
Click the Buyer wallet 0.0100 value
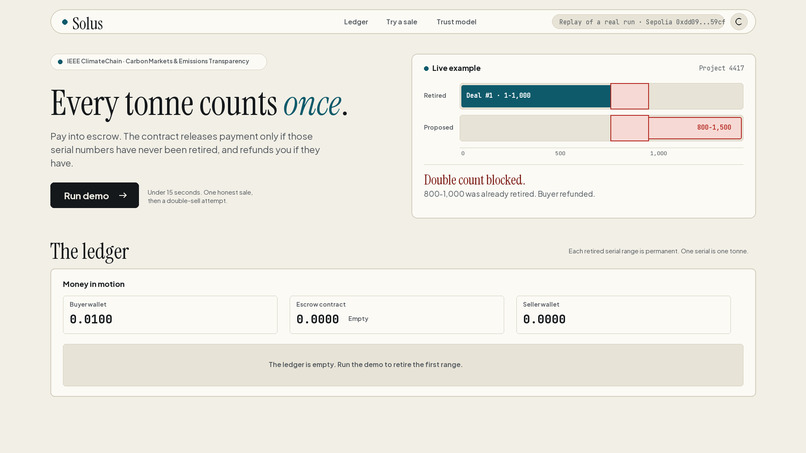coord(91,319)
